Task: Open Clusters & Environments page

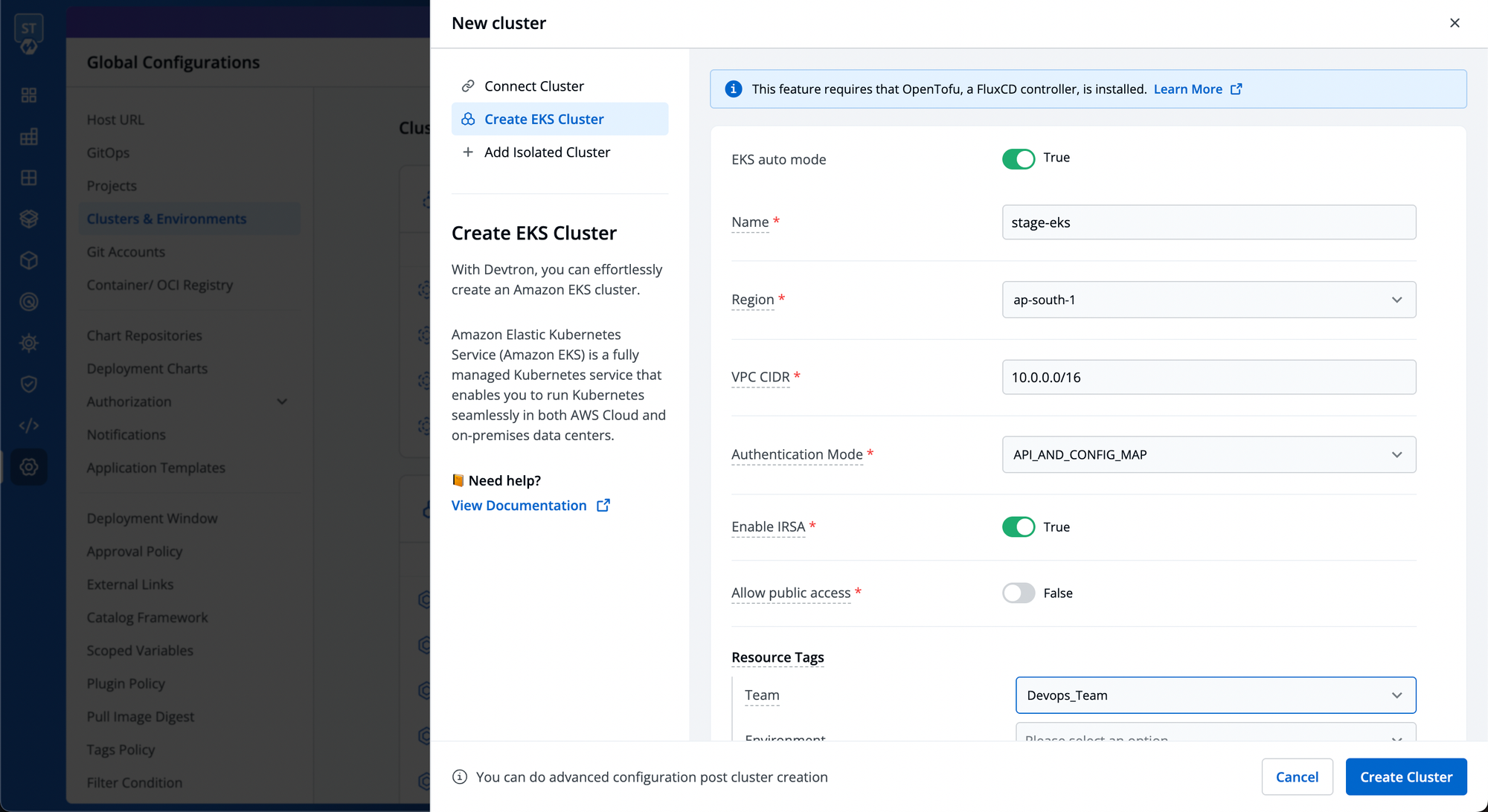Action: (x=190, y=219)
